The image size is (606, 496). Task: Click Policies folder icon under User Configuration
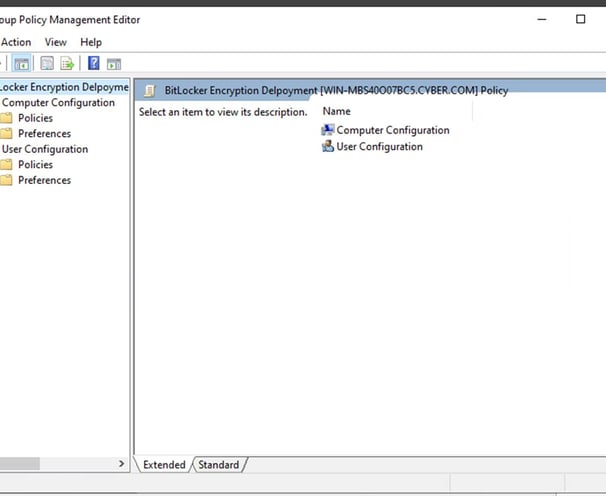pos(6,165)
